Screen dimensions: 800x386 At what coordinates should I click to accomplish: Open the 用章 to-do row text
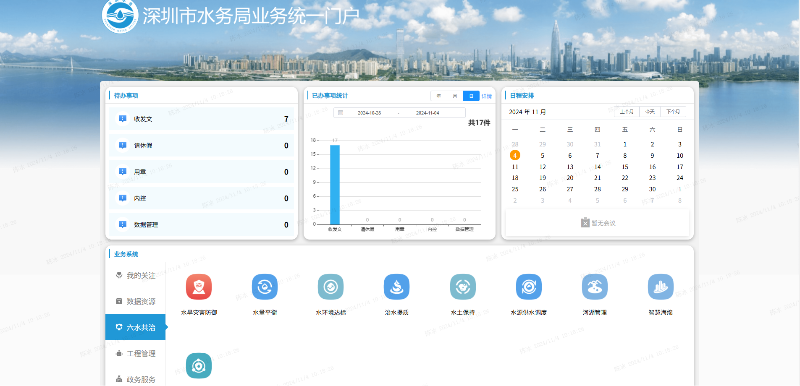[x=140, y=172]
